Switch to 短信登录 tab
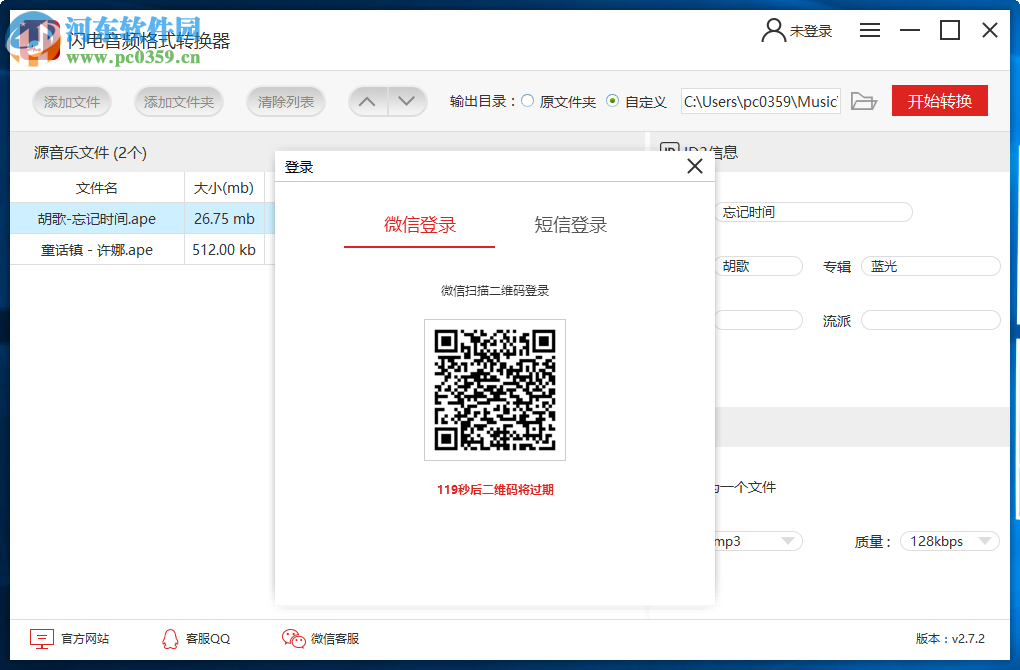The width and height of the screenshot is (1020, 670). pyautogui.click(x=570, y=225)
